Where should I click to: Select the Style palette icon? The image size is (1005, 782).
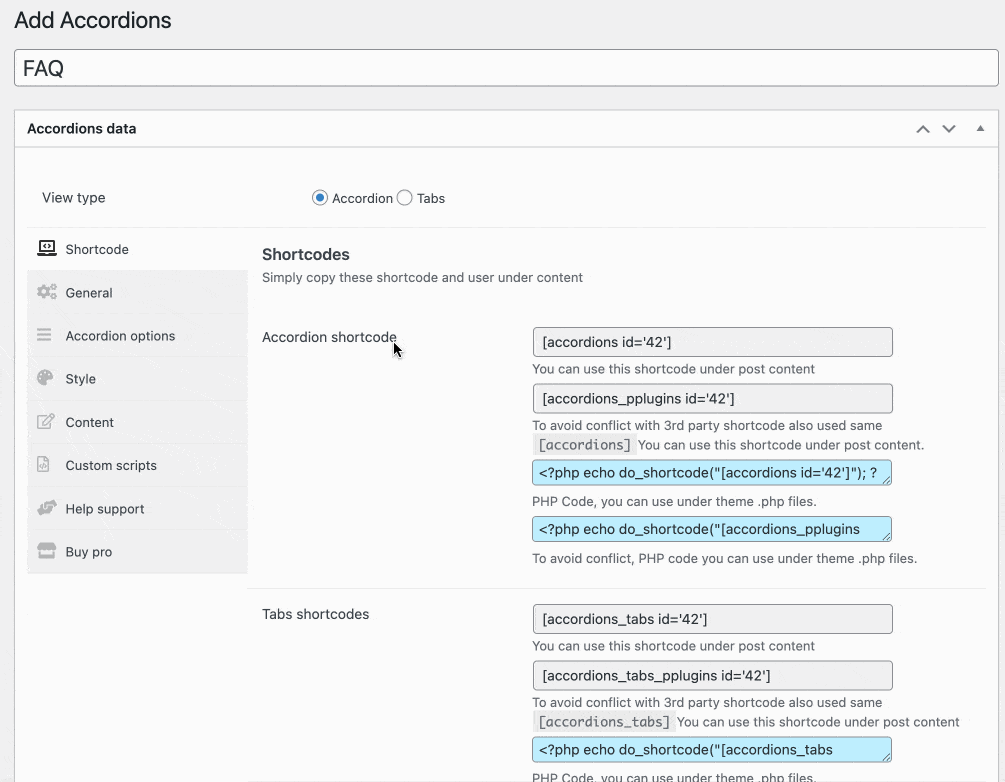tap(45, 378)
